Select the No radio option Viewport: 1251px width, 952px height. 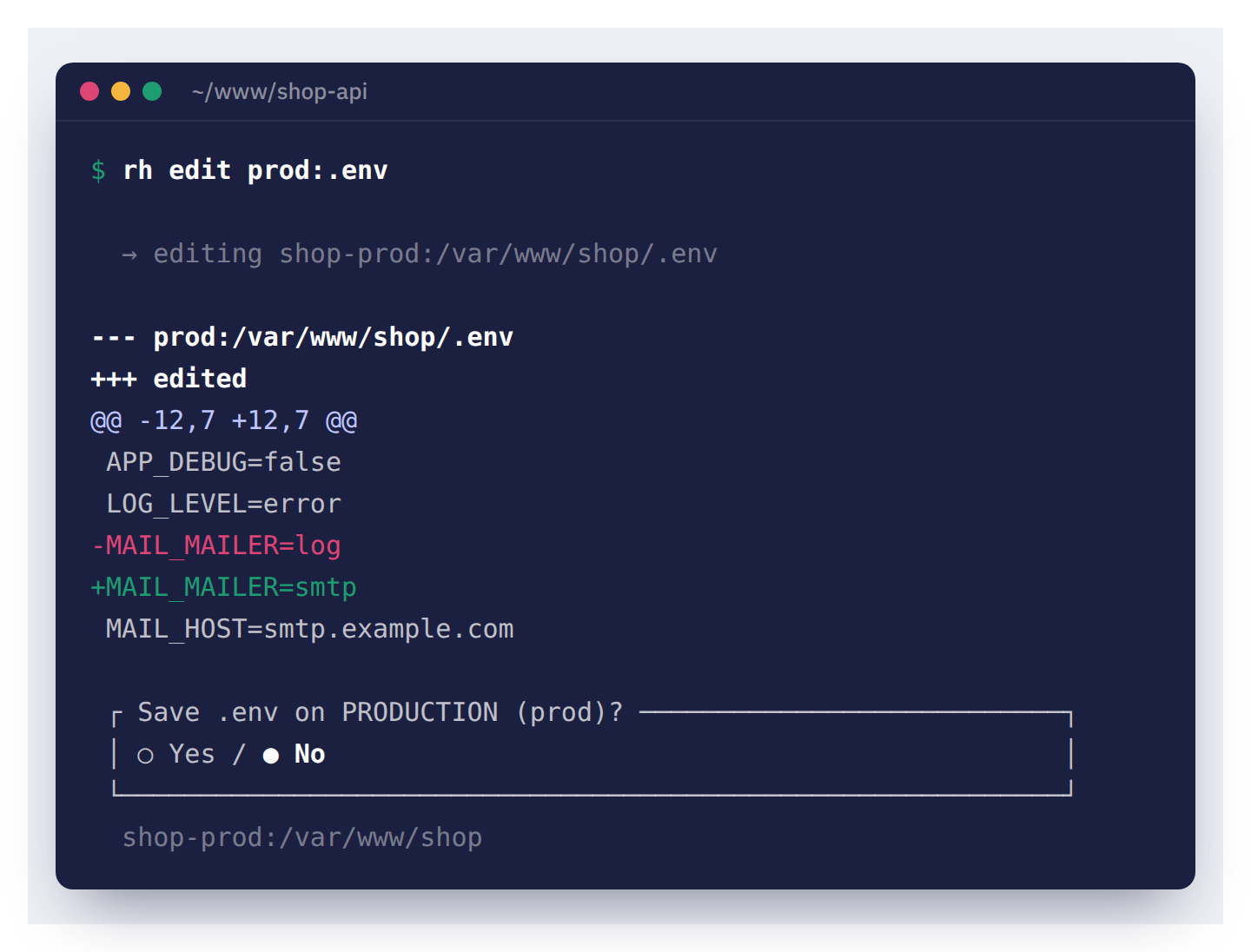coord(294,754)
